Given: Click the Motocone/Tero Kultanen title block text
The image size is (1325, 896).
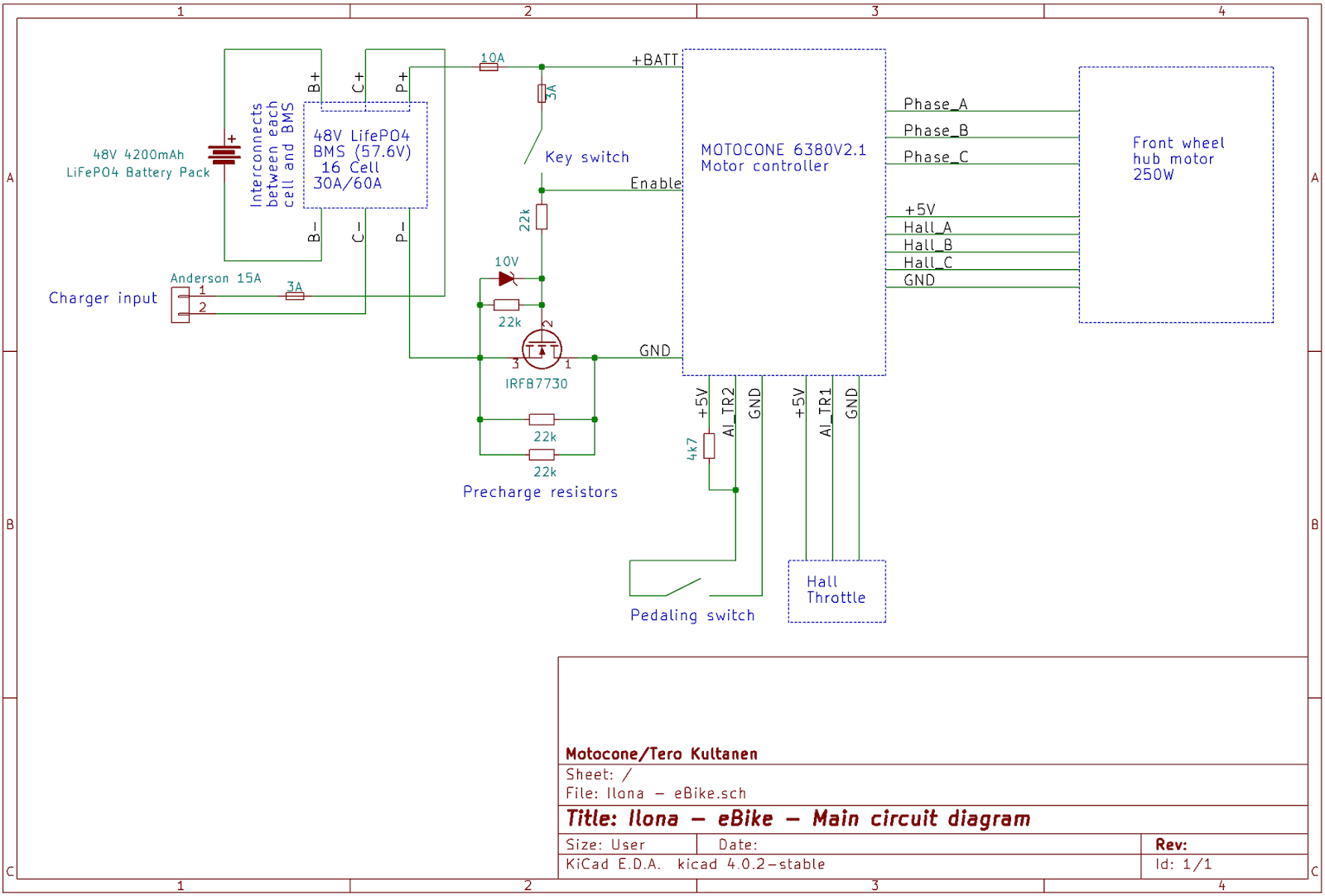Looking at the screenshot, I should pos(661,754).
